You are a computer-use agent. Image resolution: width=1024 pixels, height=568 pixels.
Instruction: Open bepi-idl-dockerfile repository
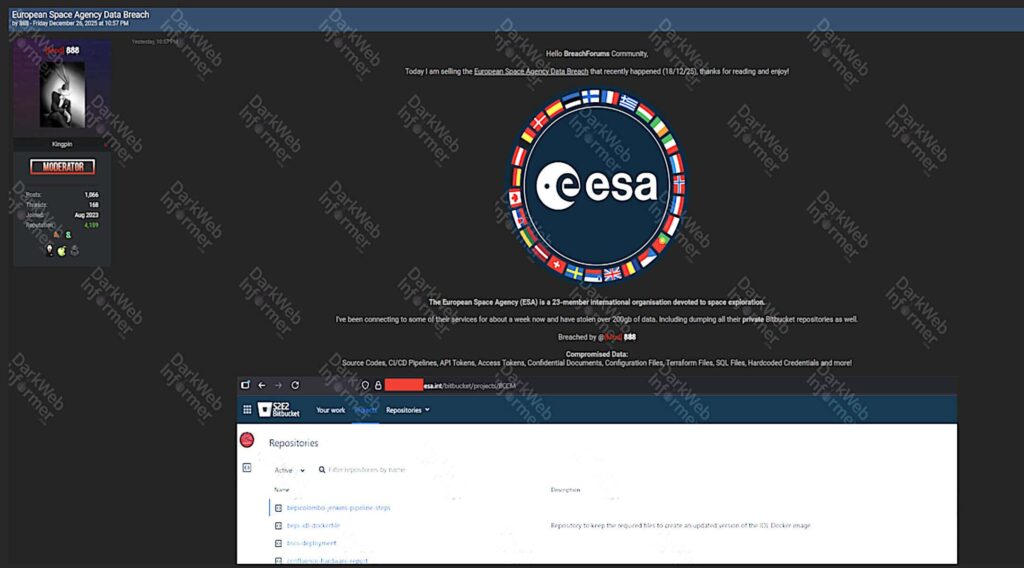click(313, 526)
